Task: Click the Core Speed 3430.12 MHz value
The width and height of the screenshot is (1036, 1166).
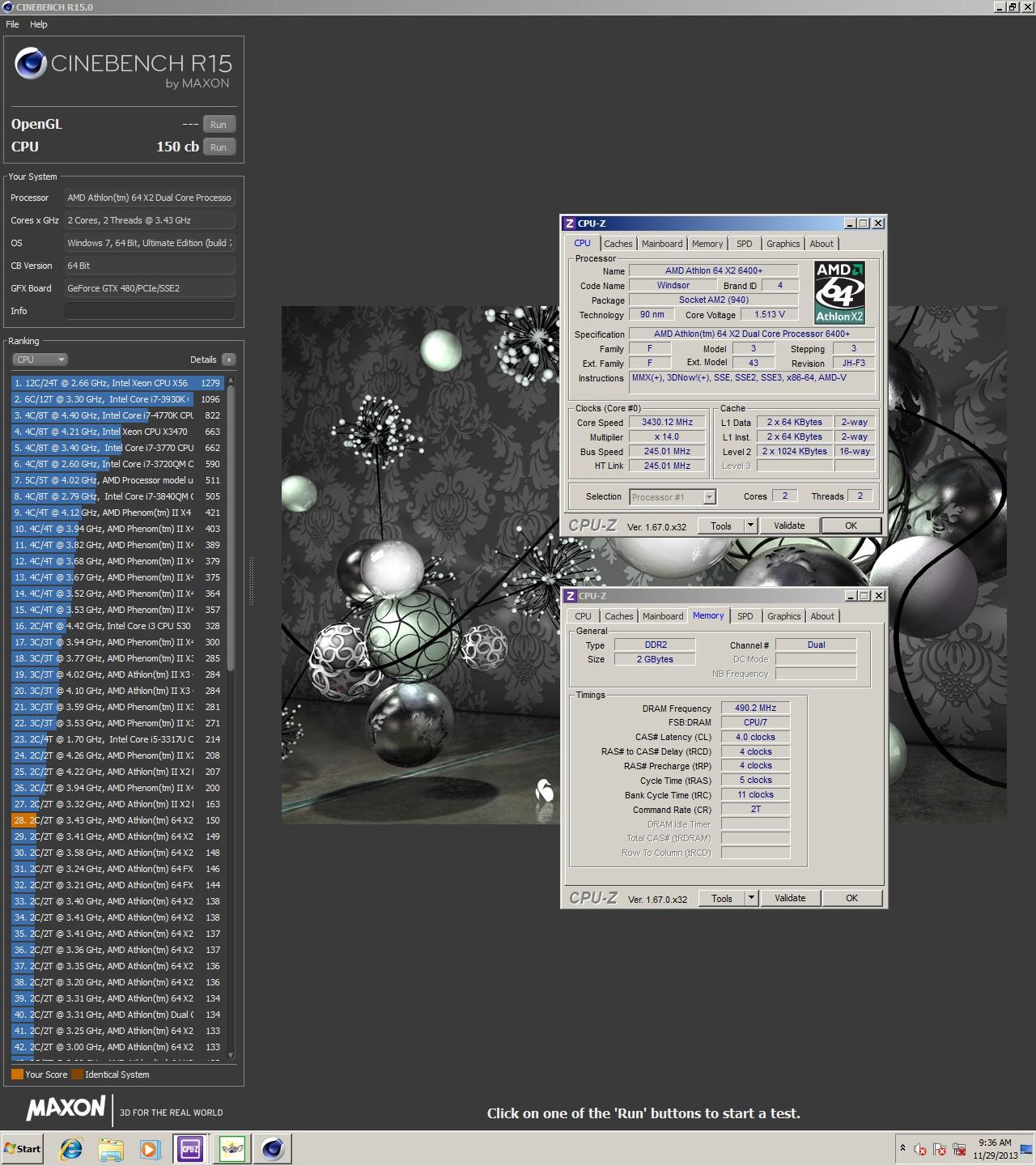Action: click(667, 423)
